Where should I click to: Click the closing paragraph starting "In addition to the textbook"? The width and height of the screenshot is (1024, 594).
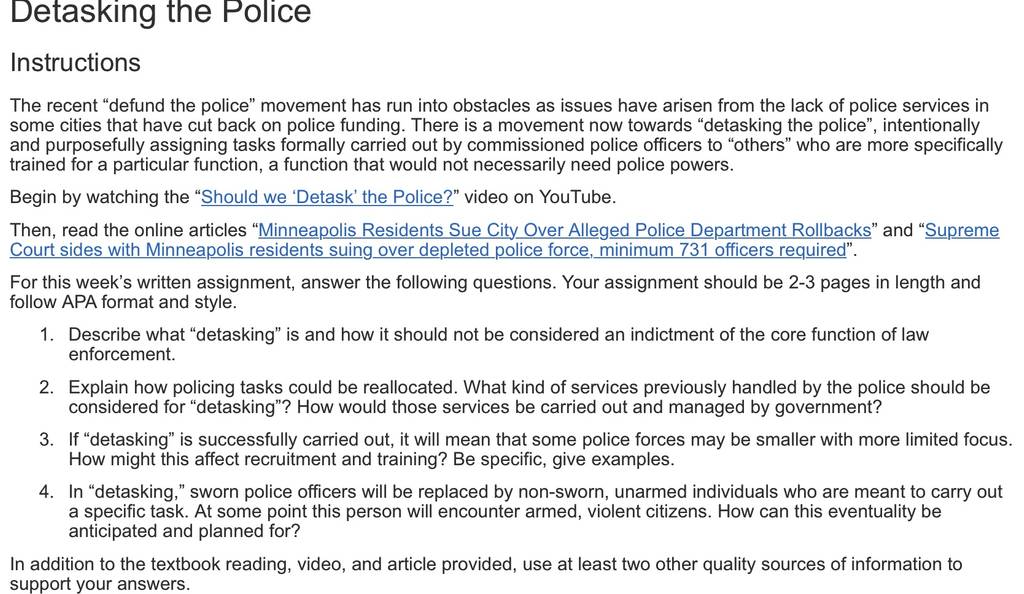point(486,574)
